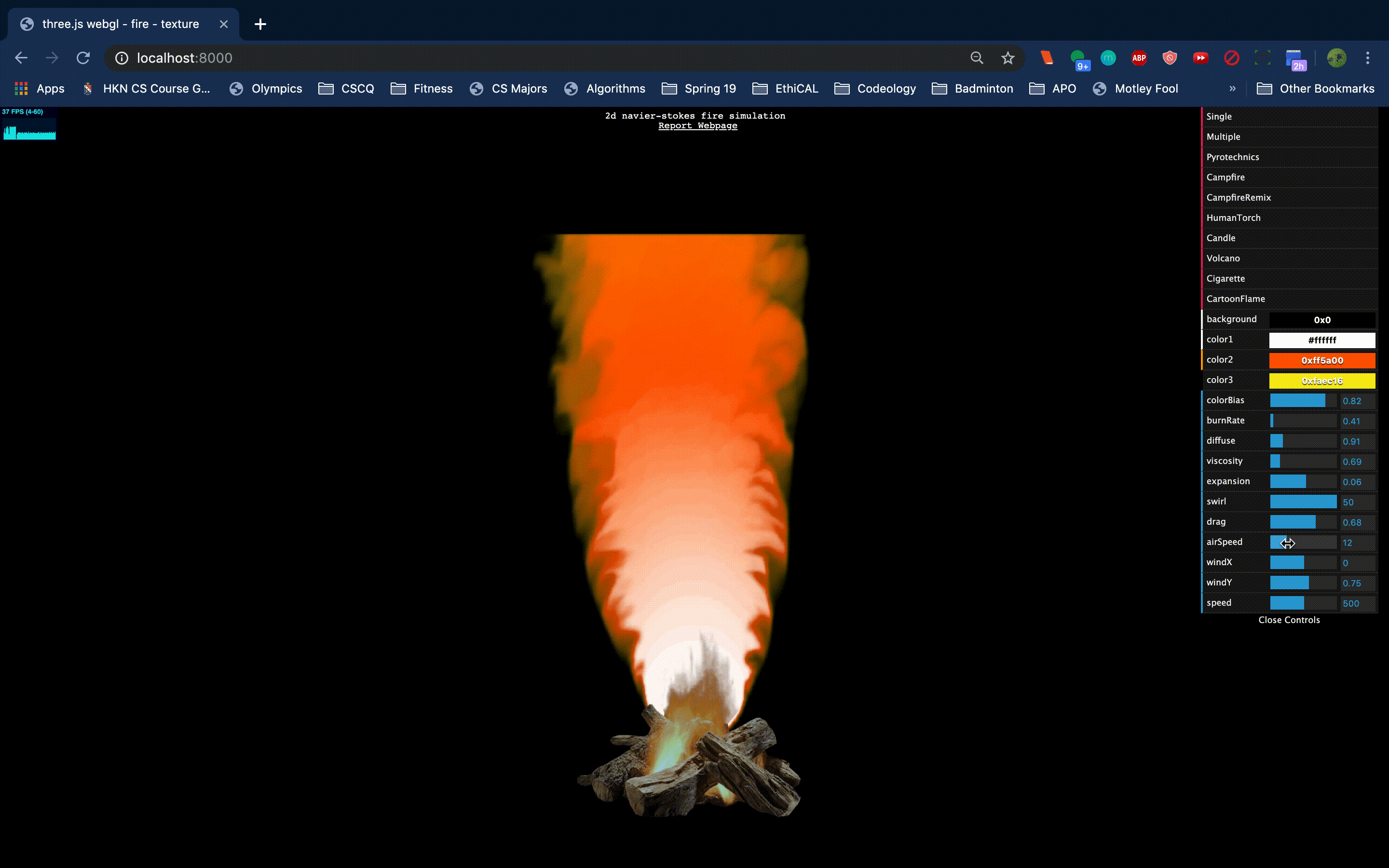The image size is (1389, 868).
Task: Click the color2 orange swatch
Action: click(x=1321, y=361)
